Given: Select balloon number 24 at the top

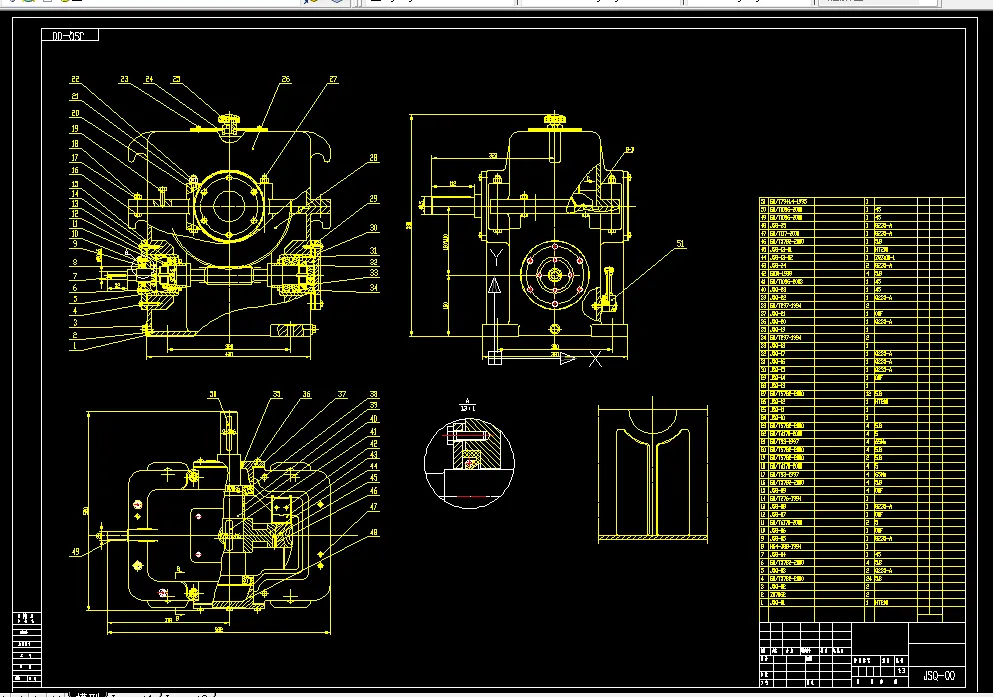Looking at the screenshot, I should pos(149,79).
